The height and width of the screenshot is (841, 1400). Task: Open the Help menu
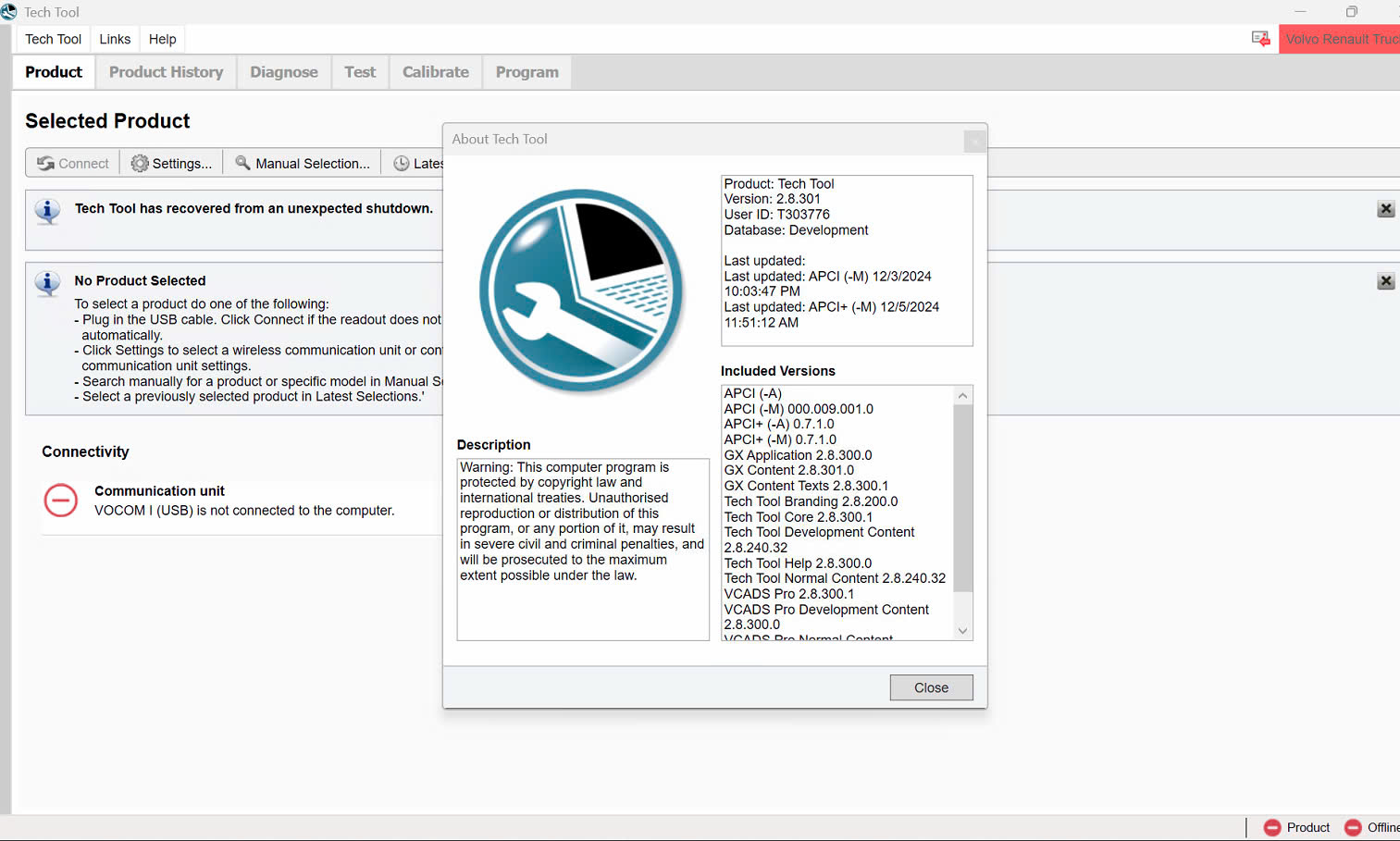pos(162,39)
